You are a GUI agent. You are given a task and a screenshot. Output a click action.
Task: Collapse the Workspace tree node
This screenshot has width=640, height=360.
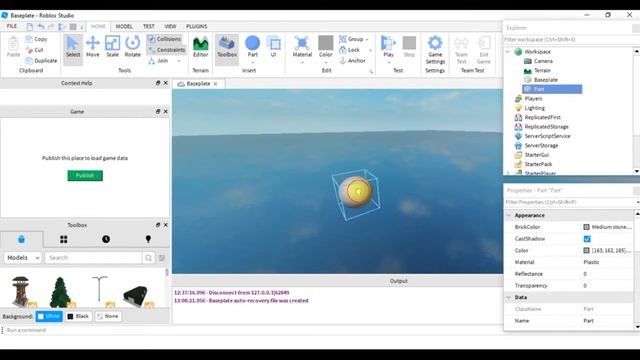click(508, 52)
